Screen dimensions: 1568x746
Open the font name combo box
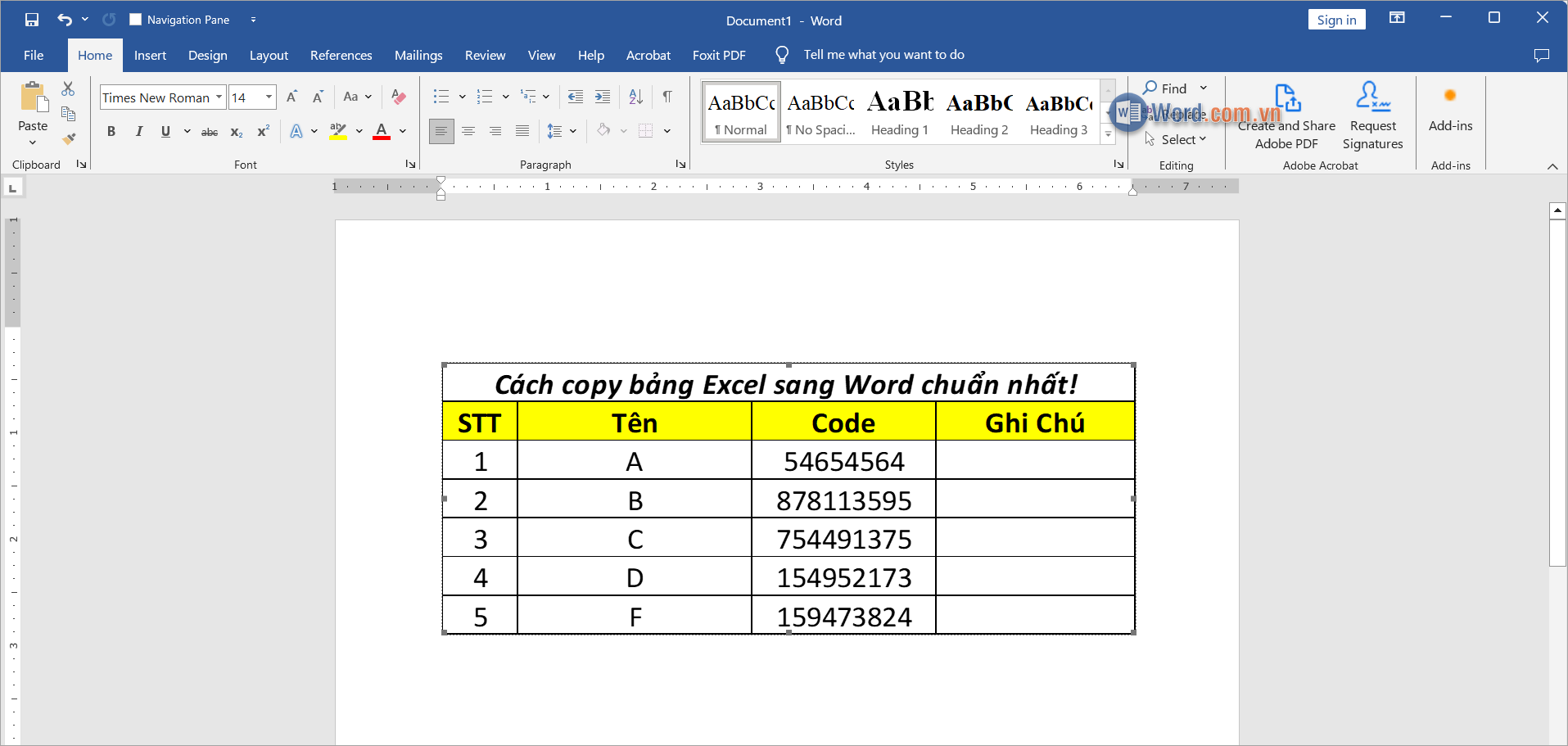[x=163, y=97]
